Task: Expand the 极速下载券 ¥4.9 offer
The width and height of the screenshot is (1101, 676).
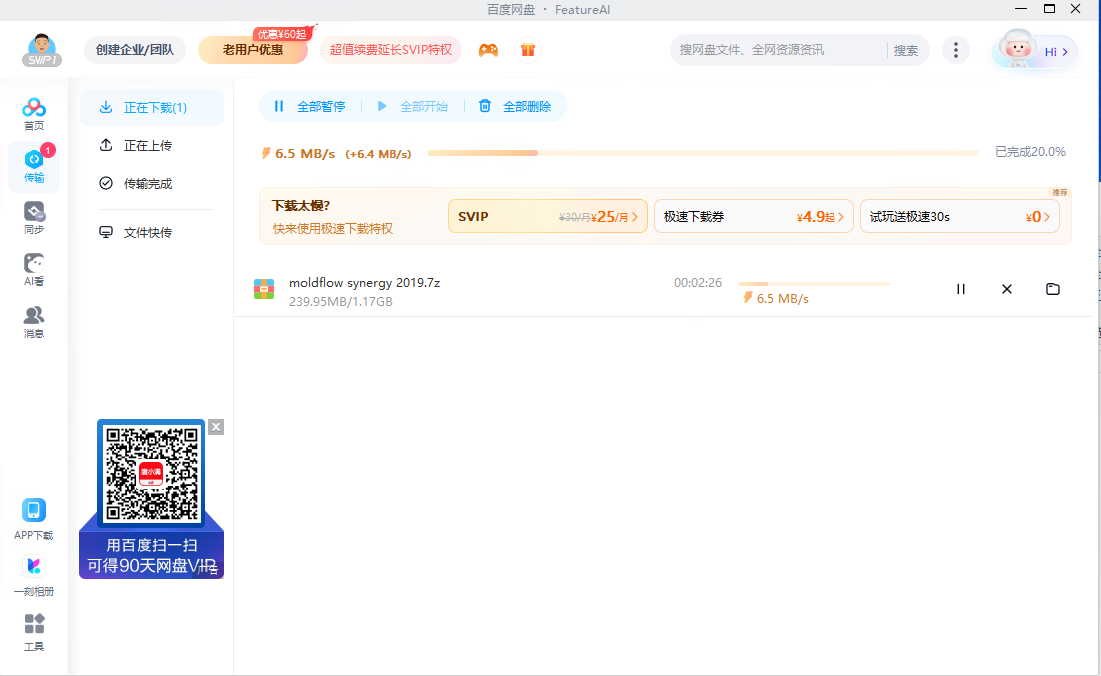Action: click(x=753, y=216)
